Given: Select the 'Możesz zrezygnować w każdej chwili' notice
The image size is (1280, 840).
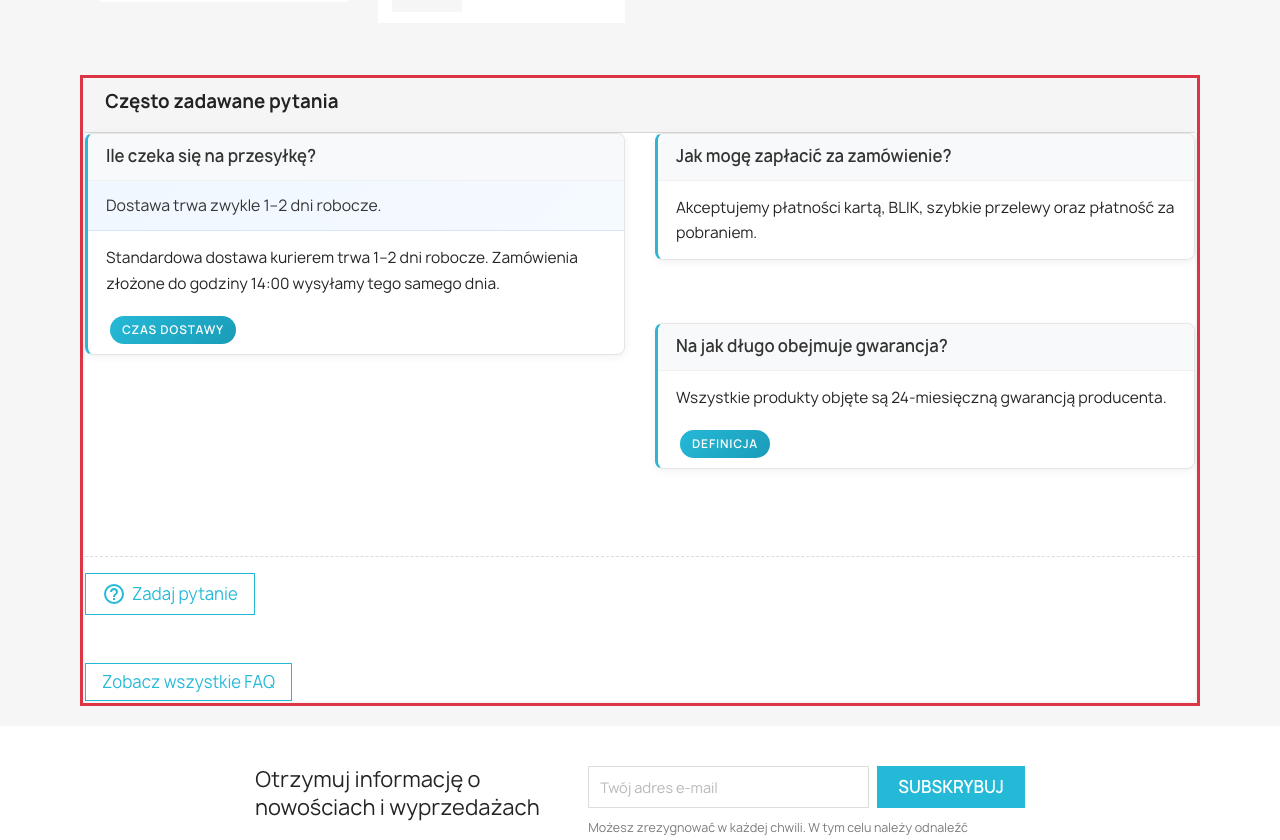Looking at the screenshot, I should 778,827.
